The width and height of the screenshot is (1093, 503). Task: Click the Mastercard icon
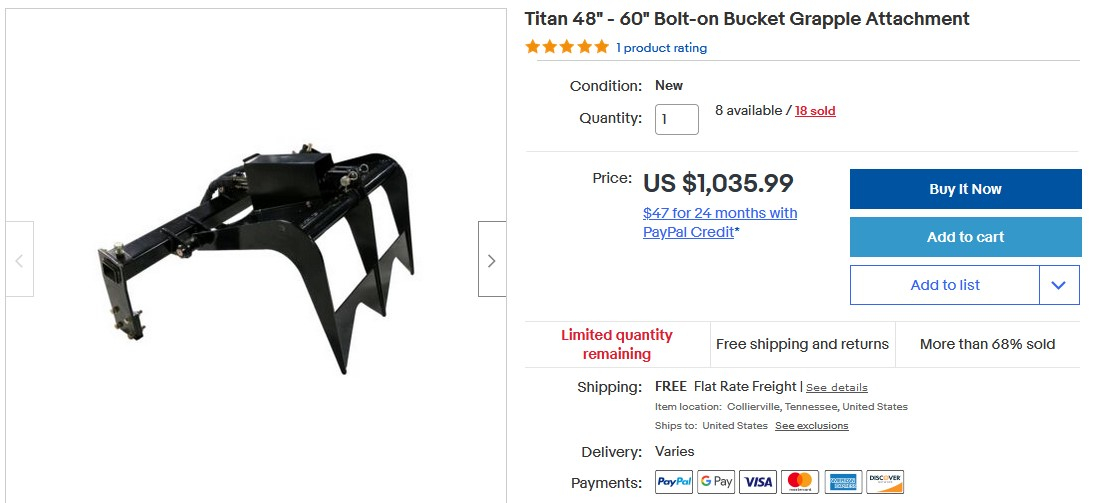pos(800,482)
